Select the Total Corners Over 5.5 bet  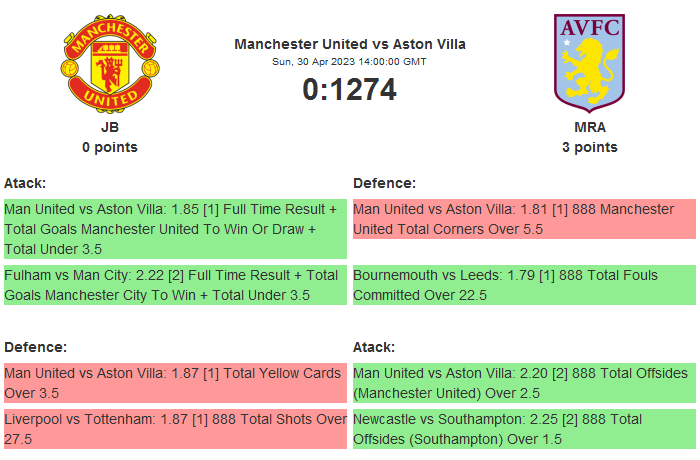click(524, 219)
